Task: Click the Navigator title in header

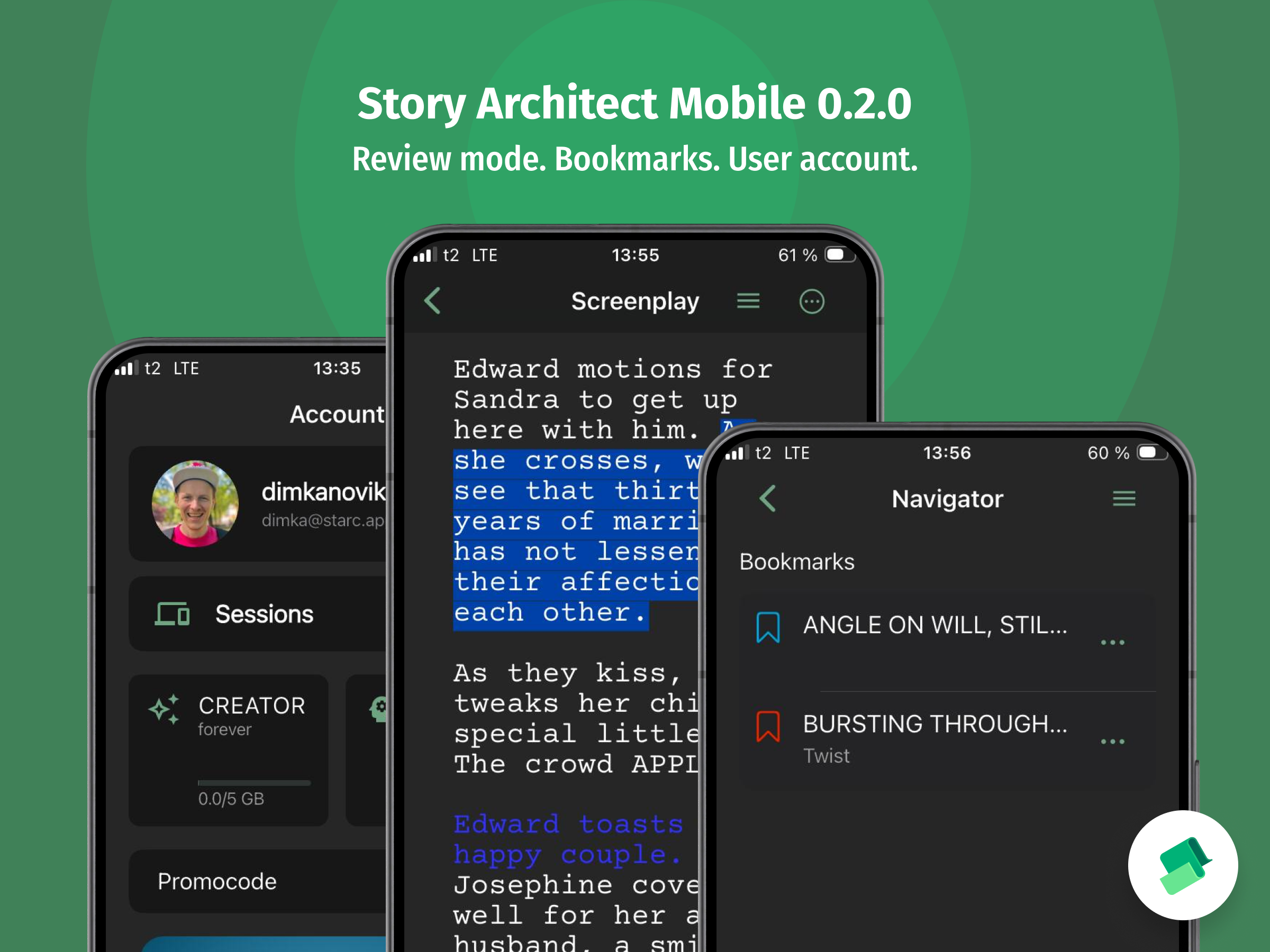Action: pos(947,499)
